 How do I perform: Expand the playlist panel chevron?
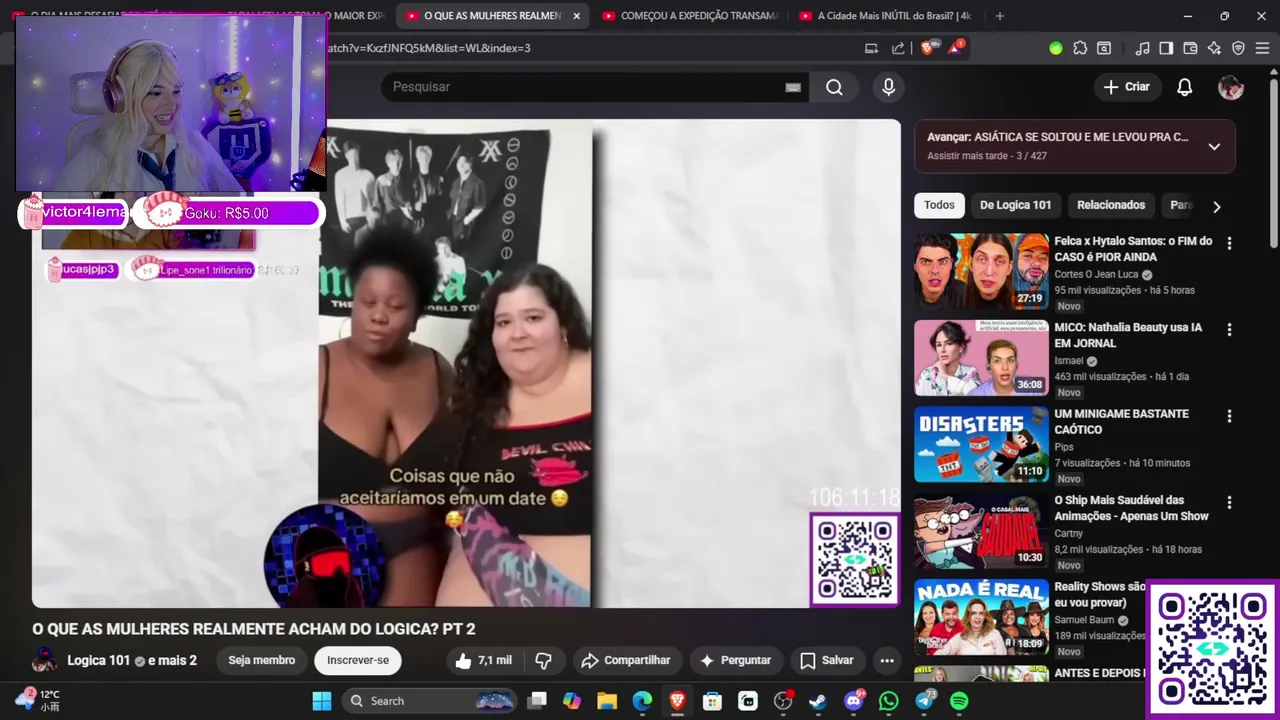1214,146
